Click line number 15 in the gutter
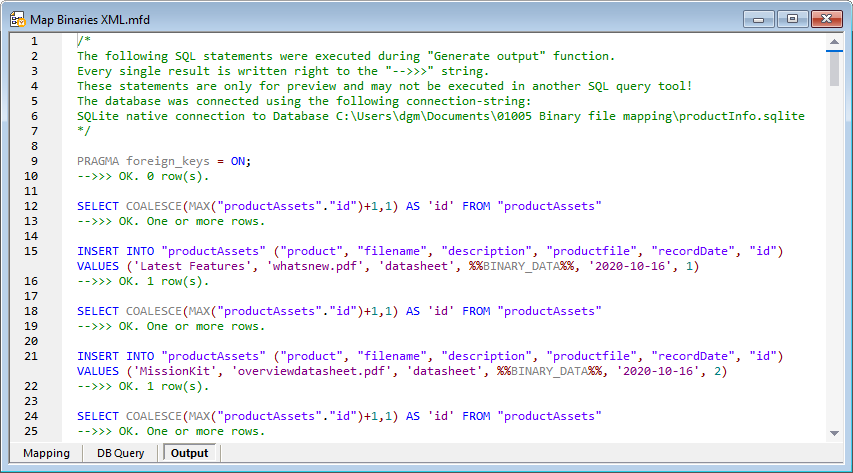 (x=34, y=251)
